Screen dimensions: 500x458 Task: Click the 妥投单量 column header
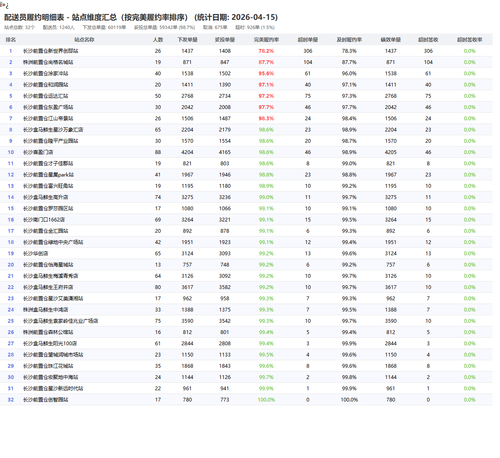coord(225,40)
